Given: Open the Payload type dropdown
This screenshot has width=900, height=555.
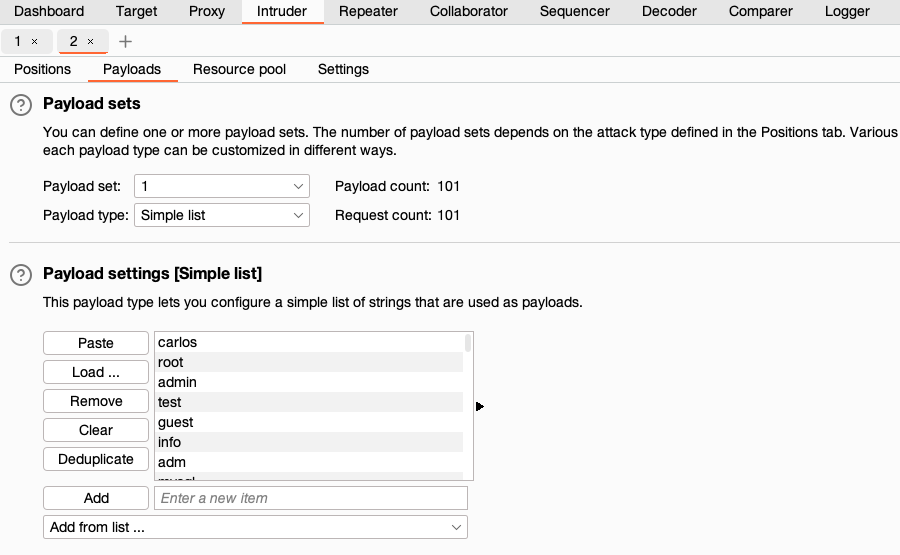Looking at the screenshot, I should 222,215.
